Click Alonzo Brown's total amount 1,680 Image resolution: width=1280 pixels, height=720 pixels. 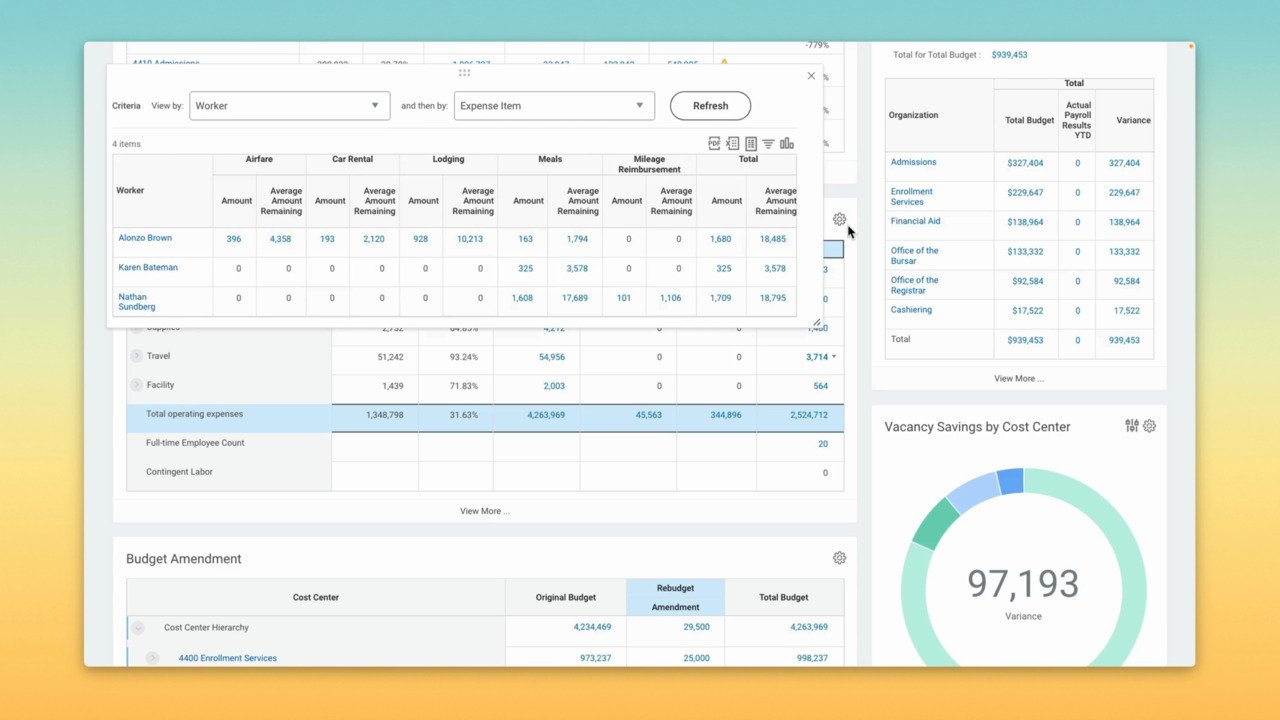tap(721, 240)
